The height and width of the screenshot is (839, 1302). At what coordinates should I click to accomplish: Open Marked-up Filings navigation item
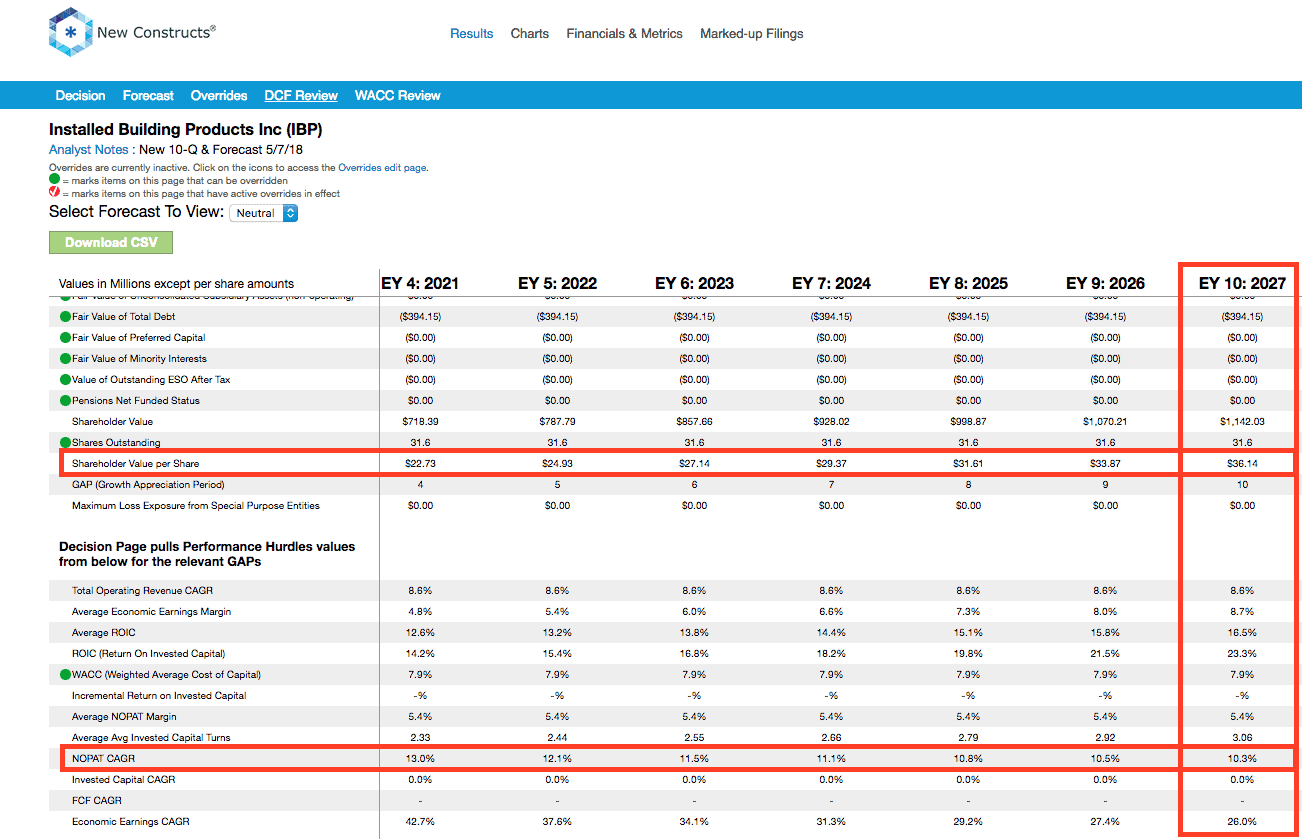tap(752, 33)
